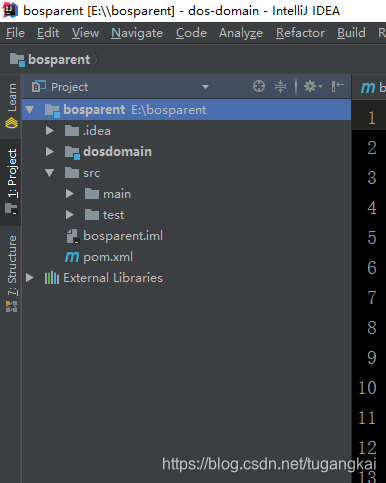Expand the test folder
The width and height of the screenshot is (386, 483).
70,215
